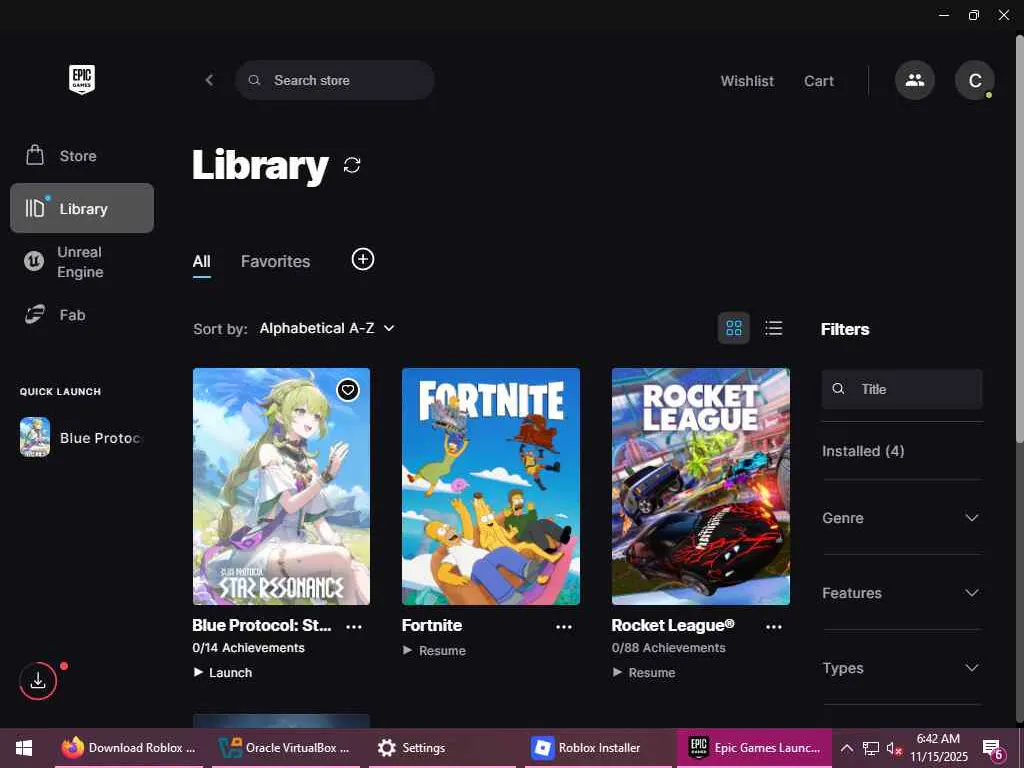Launch Blue Protocol
This screenshot has width=1024, height=768.
[x=223, y=672]
